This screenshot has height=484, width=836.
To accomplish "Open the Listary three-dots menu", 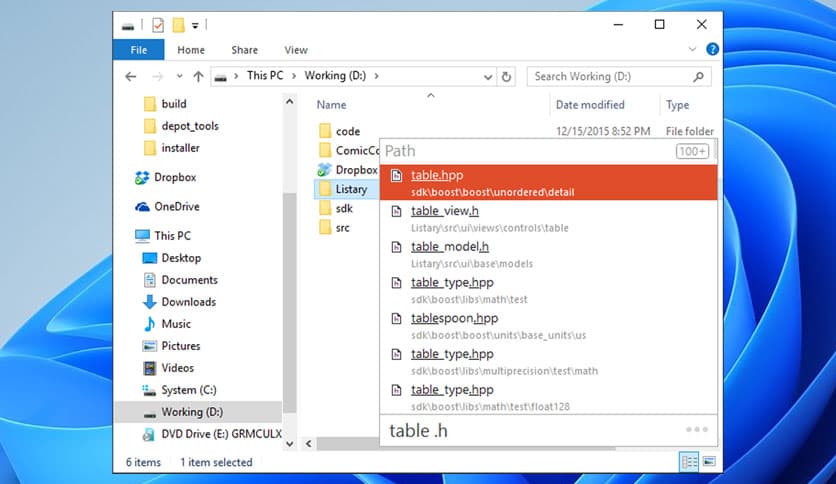I will (x=697, y=430).
